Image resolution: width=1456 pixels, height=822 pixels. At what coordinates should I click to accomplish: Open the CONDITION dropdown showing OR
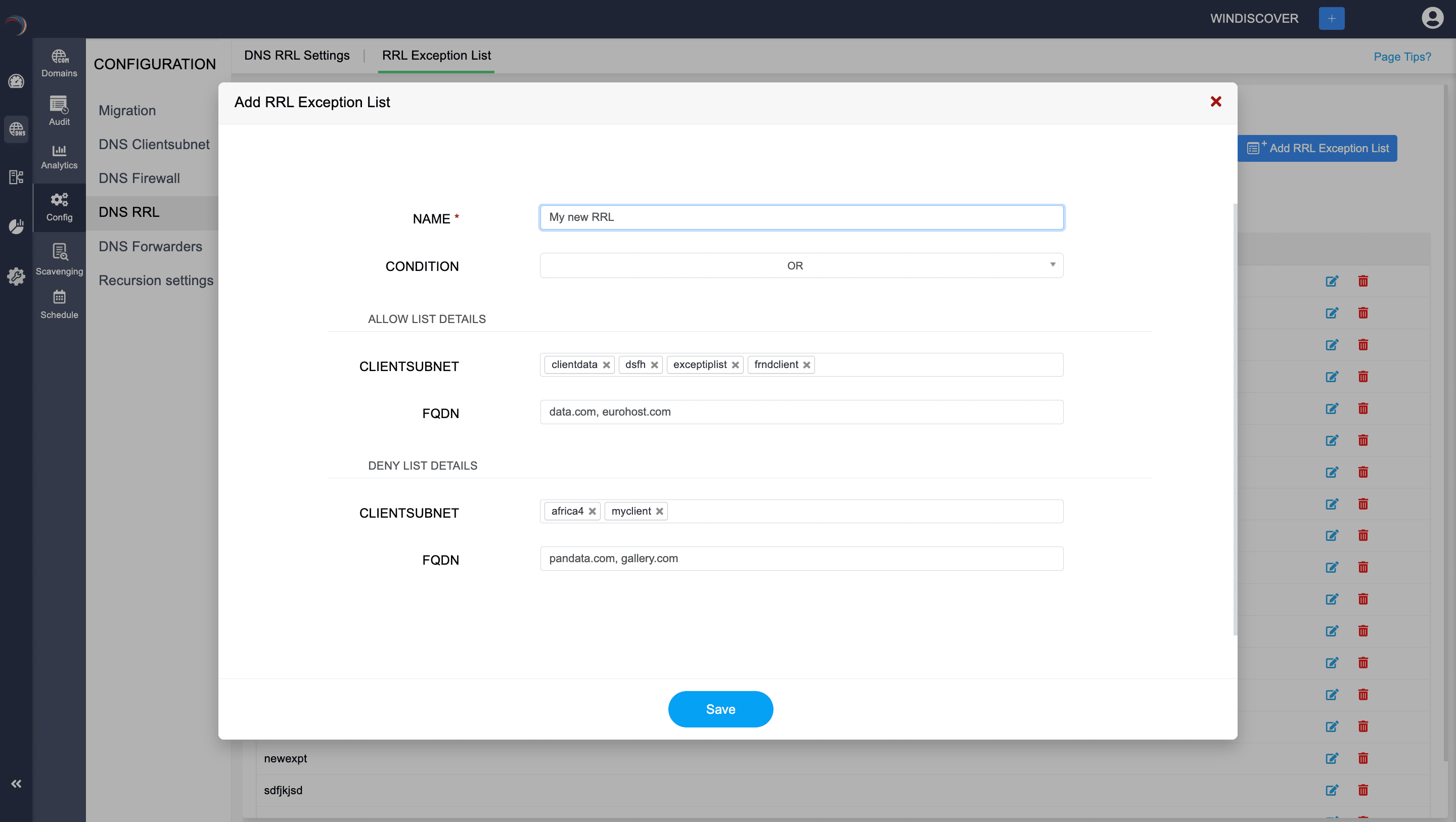pos(801,265)
